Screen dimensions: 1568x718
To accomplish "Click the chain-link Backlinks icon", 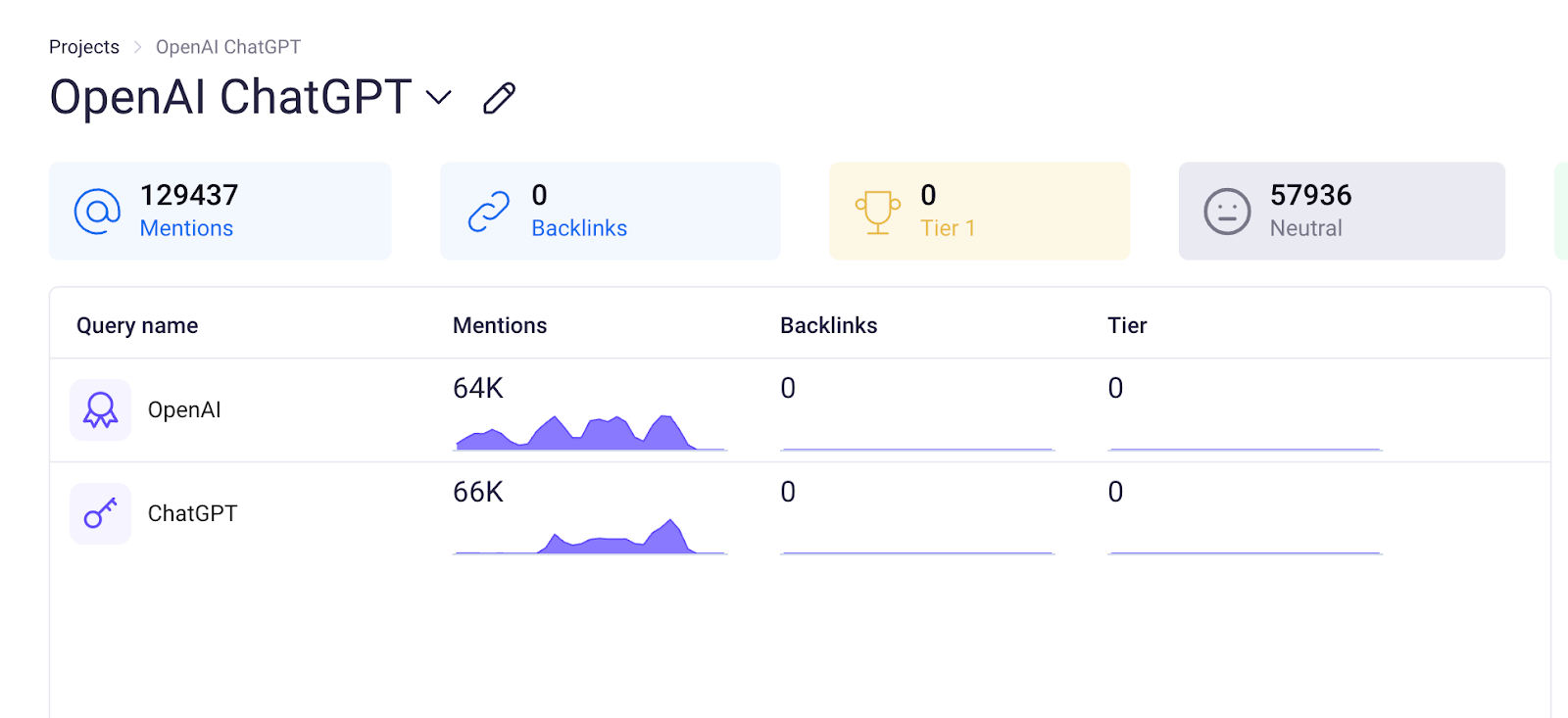I will pos(489,212).
